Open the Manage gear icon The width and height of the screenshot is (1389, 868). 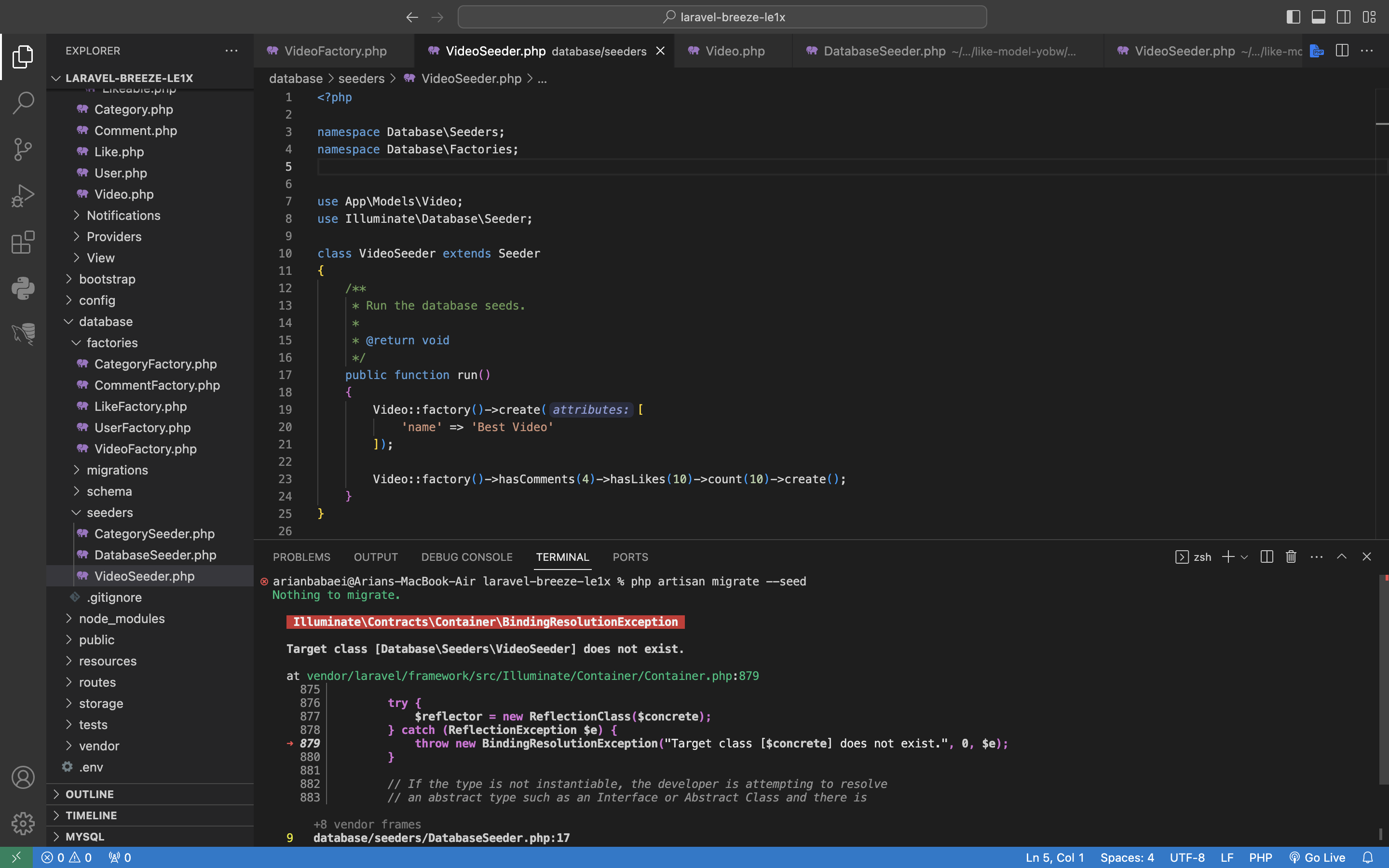click(23, 823)
